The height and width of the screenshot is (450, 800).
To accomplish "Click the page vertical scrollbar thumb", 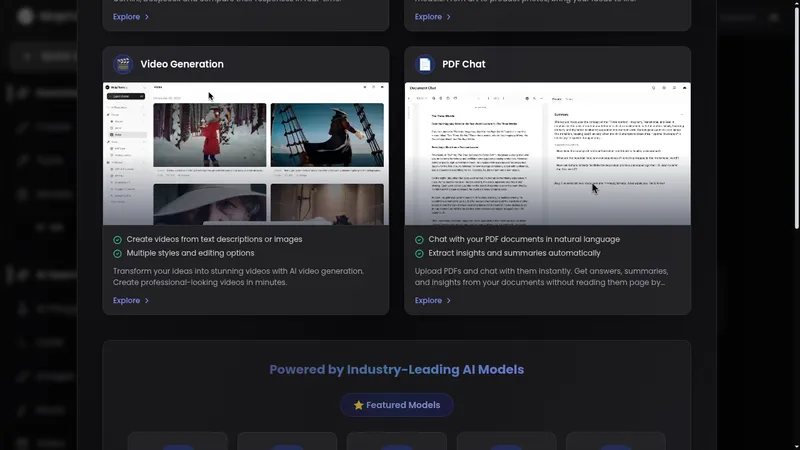I will click(x=796, y=117).
